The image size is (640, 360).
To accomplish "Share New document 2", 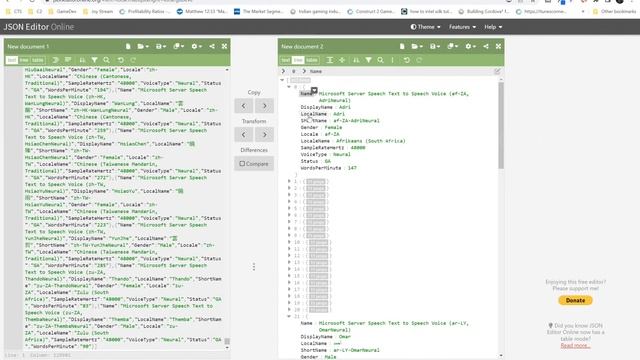I will 486,47.
